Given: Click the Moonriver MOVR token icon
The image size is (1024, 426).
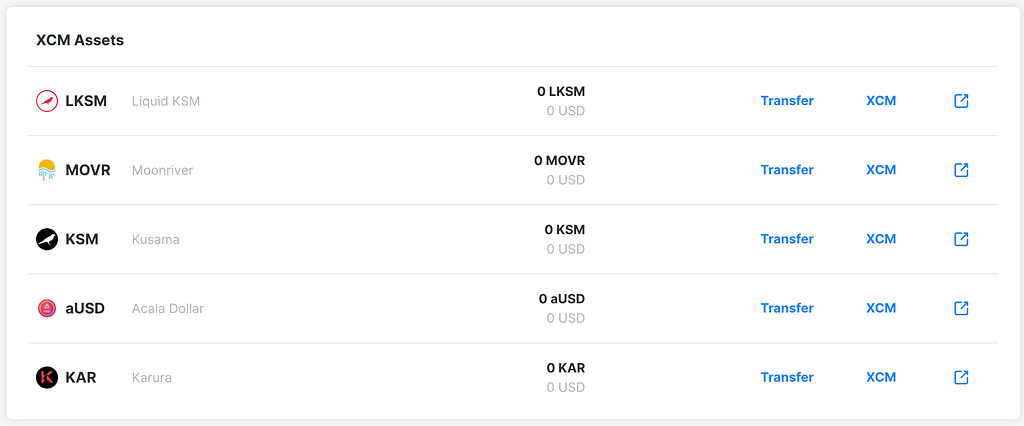Looking at the screenshot, I should [x=47, y=170].
